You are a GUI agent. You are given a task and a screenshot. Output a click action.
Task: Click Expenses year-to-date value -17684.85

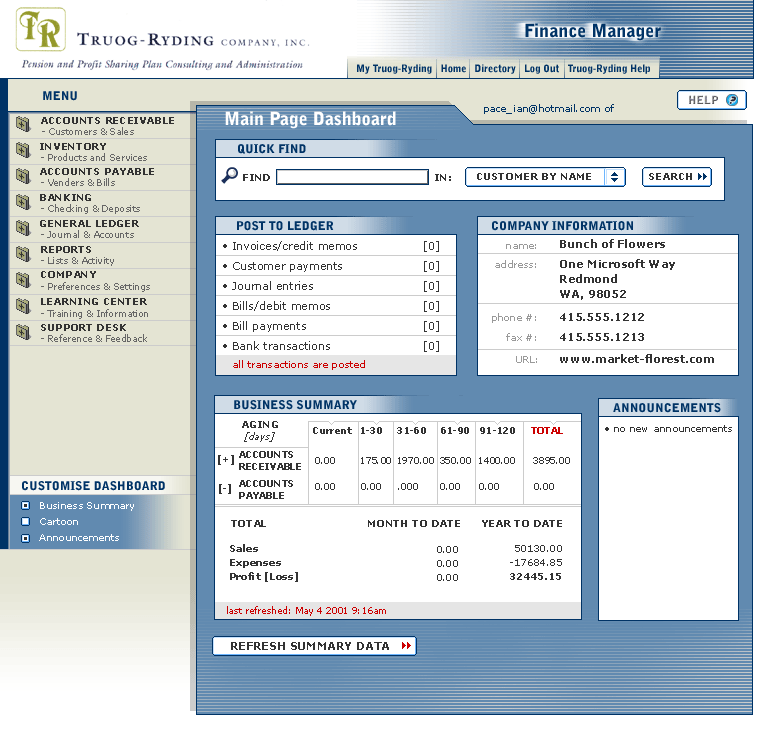click(x=536, y=563)
